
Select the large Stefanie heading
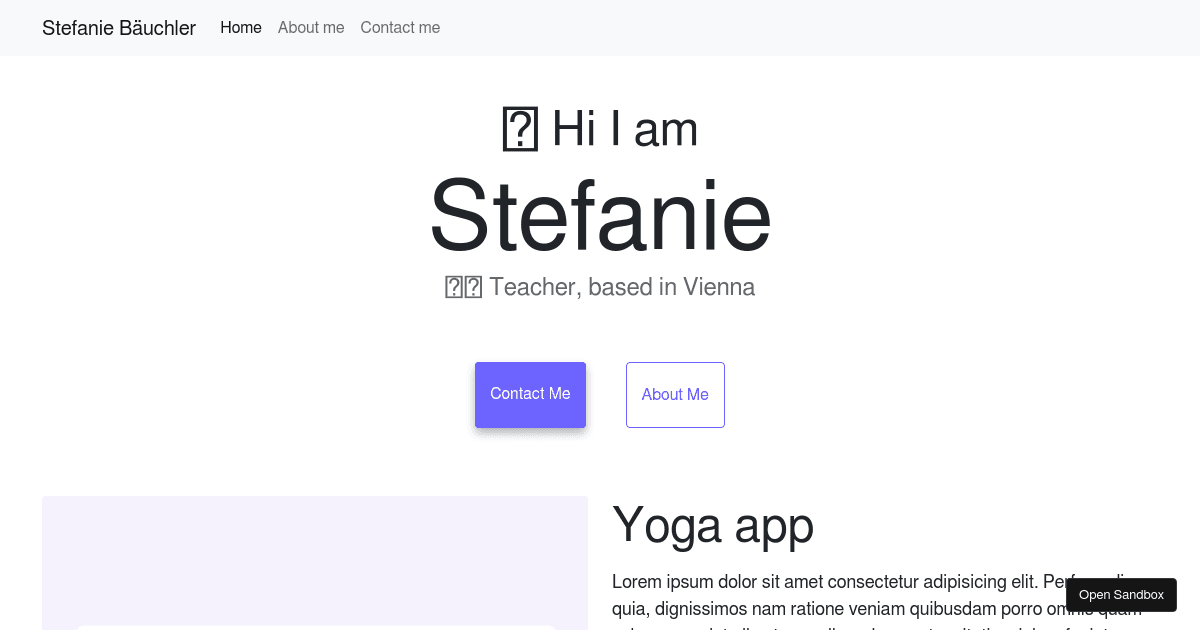pyautogui.click(x=600, y=214)
